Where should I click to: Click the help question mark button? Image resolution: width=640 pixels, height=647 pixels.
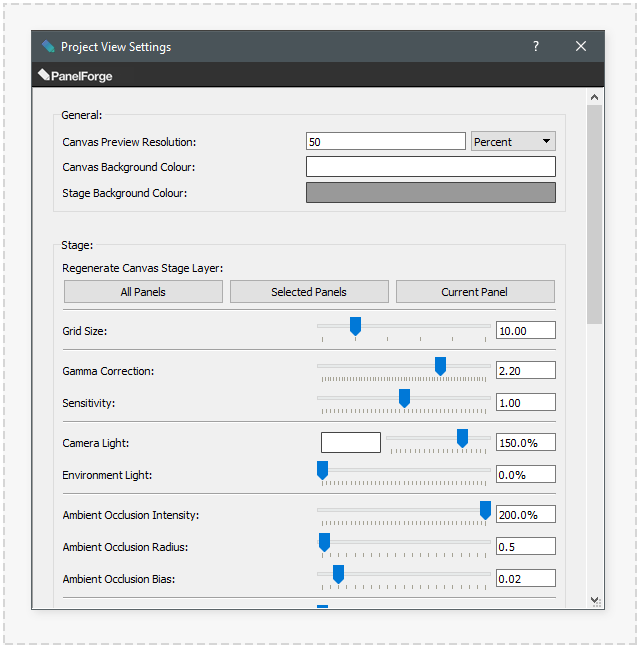[536, 47]
